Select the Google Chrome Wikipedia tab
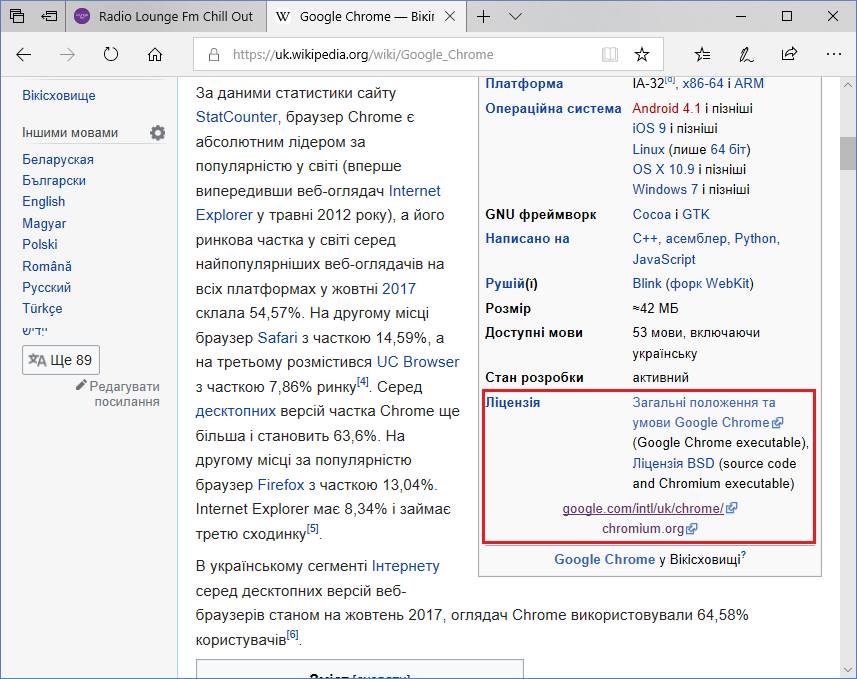 (366, 16)
